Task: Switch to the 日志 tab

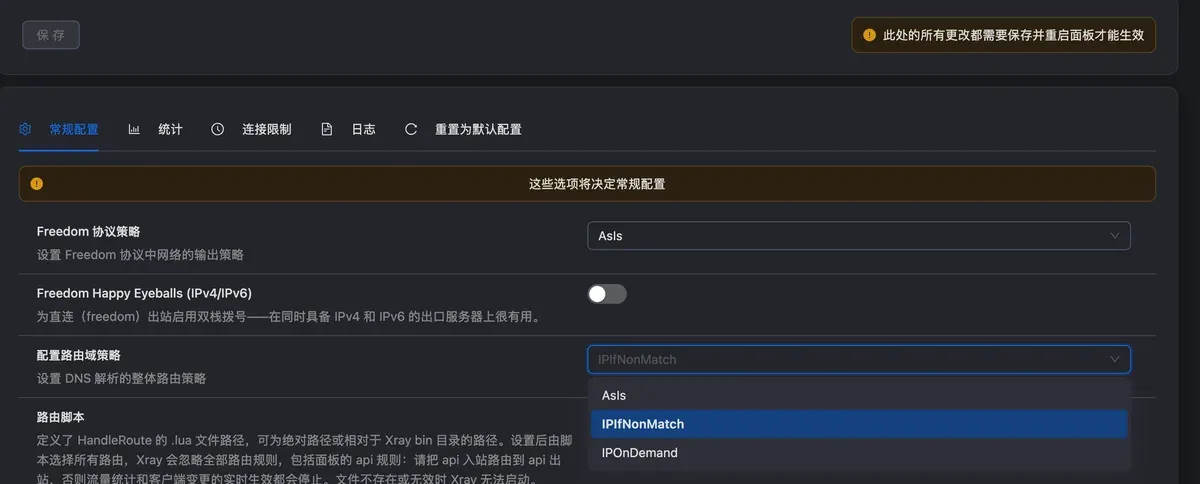Action: pos(363,129)
